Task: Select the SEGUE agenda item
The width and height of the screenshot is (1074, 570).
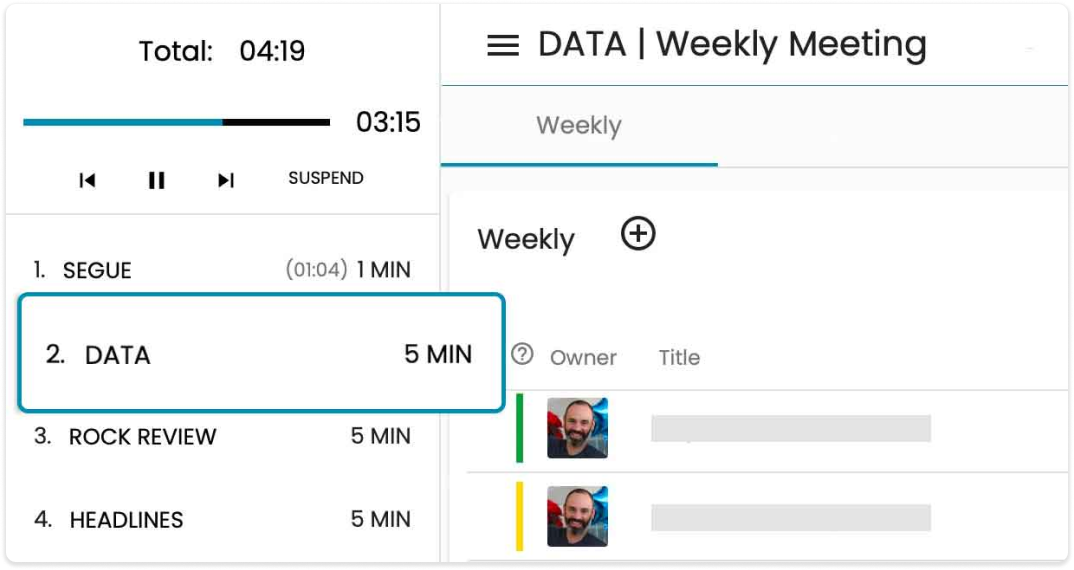Action: (220, 270)
